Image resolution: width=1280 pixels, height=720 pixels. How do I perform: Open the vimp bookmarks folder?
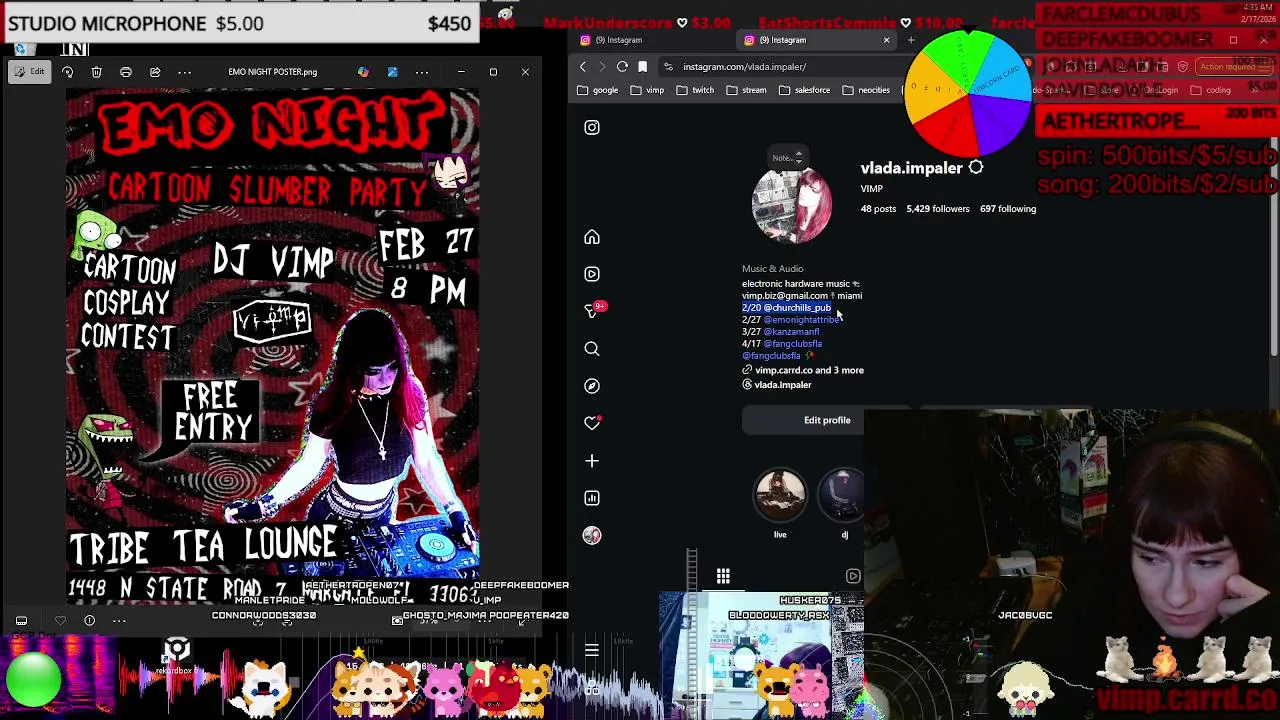click(648, 90)
